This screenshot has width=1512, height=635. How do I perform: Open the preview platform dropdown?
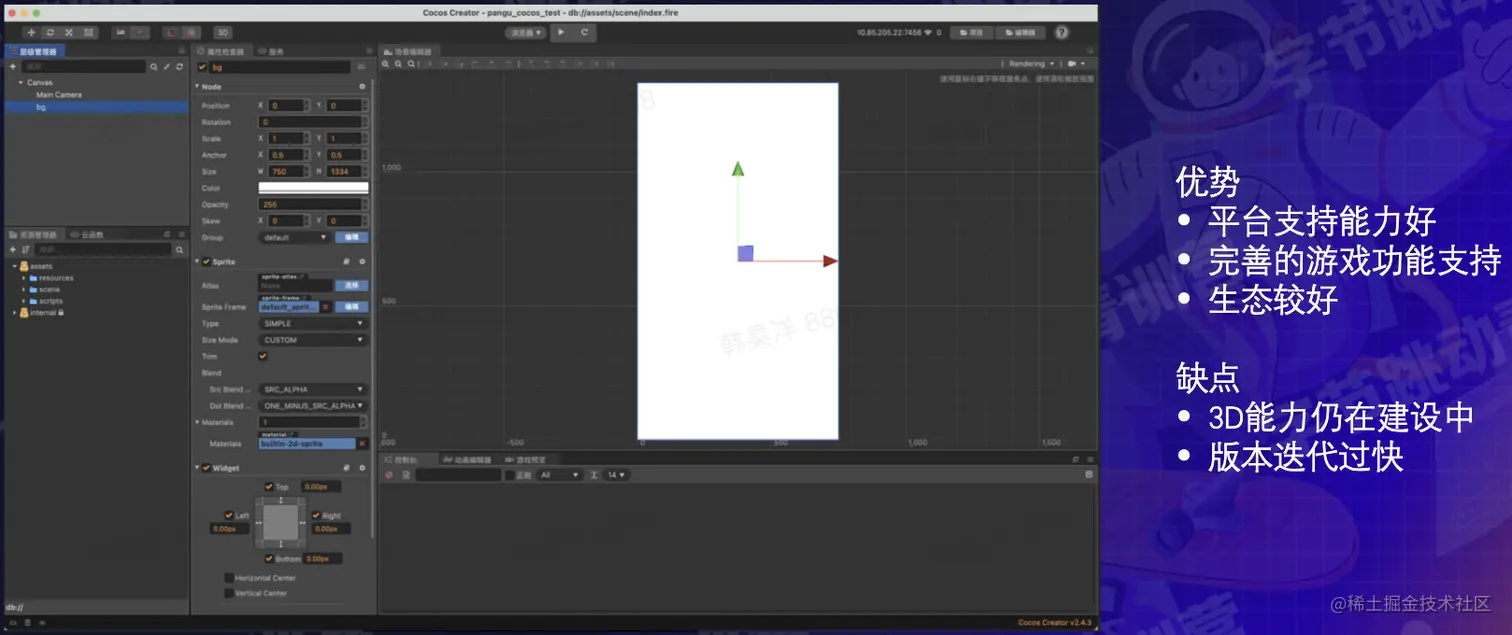coord(526,32)
